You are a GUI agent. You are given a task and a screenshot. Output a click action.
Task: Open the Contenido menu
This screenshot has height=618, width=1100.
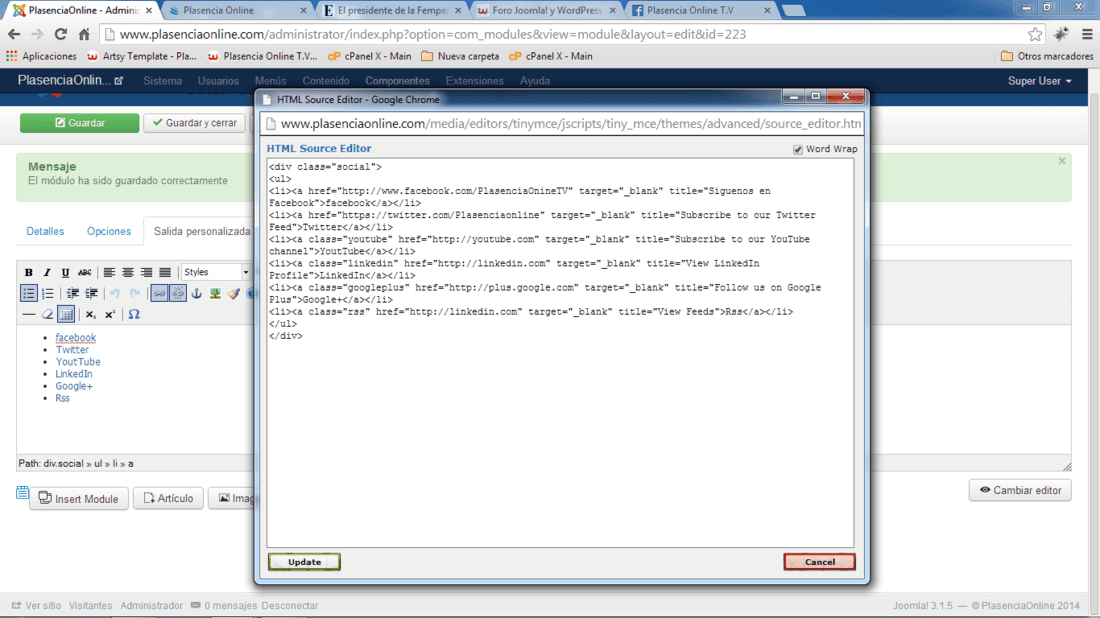pos(326,81)
